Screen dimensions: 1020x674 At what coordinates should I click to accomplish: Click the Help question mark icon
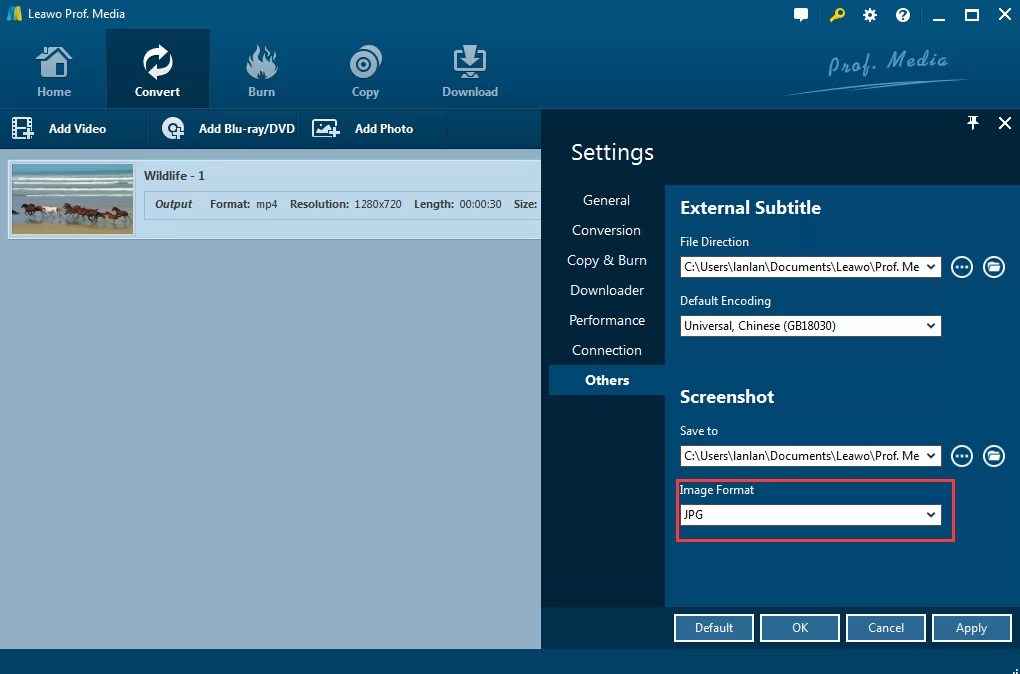tap(901, 14)
